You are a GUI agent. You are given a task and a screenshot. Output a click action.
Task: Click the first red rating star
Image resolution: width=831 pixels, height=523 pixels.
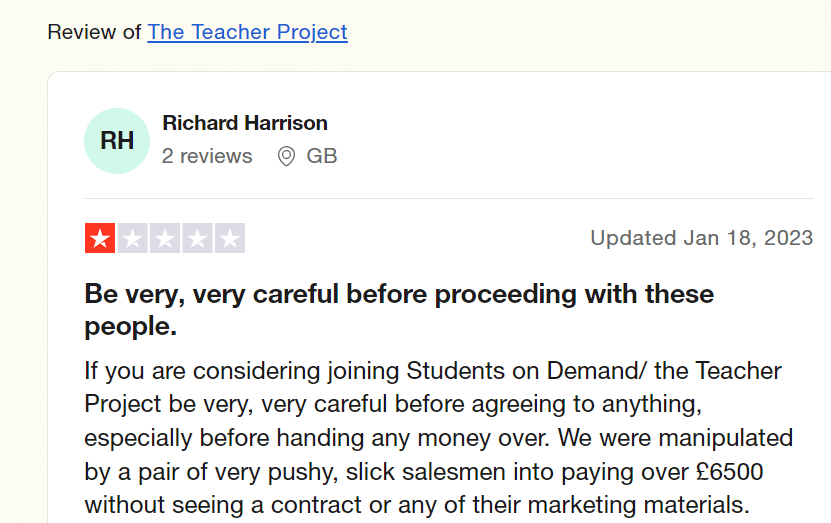(x=100, y=238)
